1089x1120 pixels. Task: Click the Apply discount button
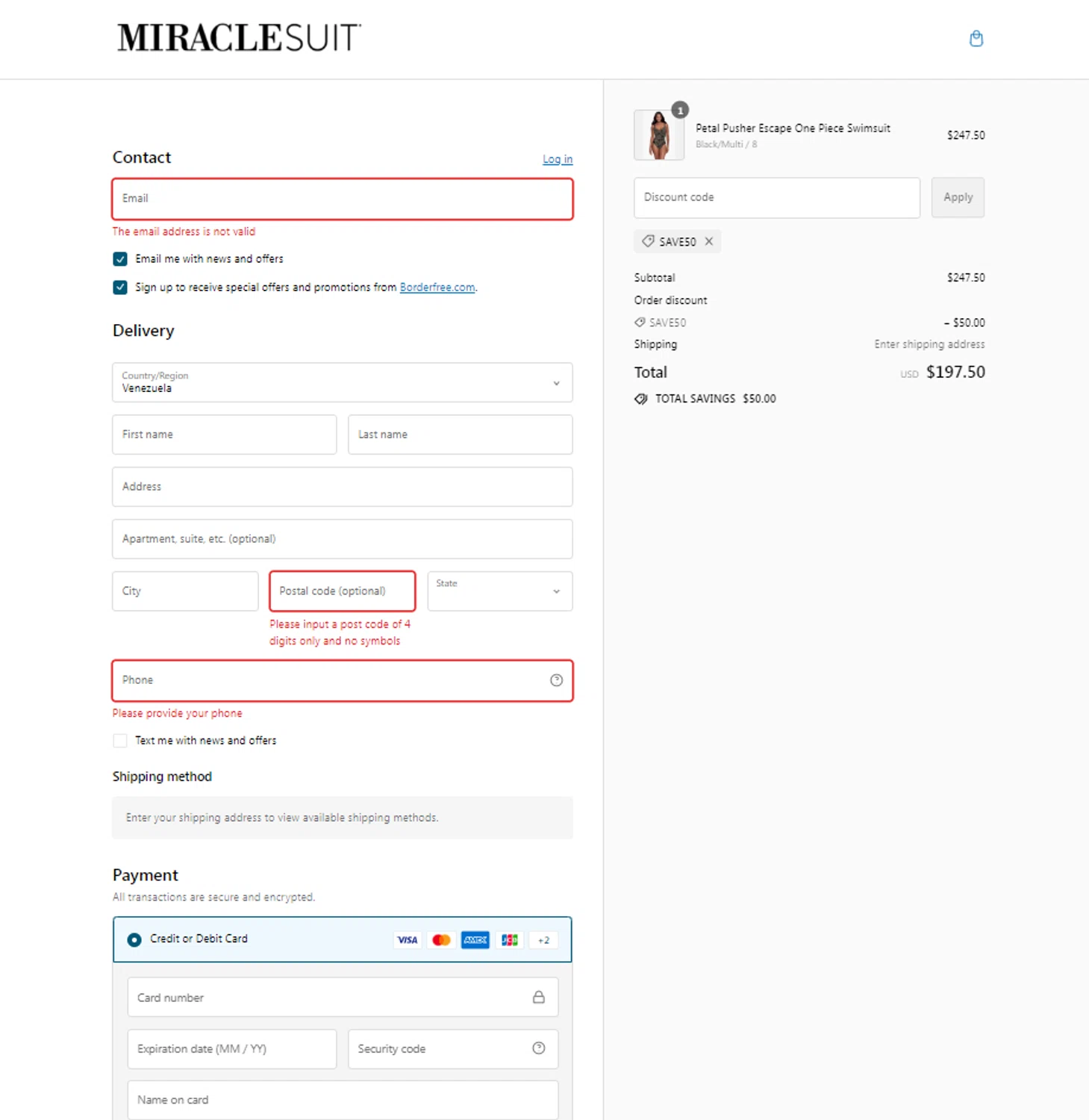(958, 198)
